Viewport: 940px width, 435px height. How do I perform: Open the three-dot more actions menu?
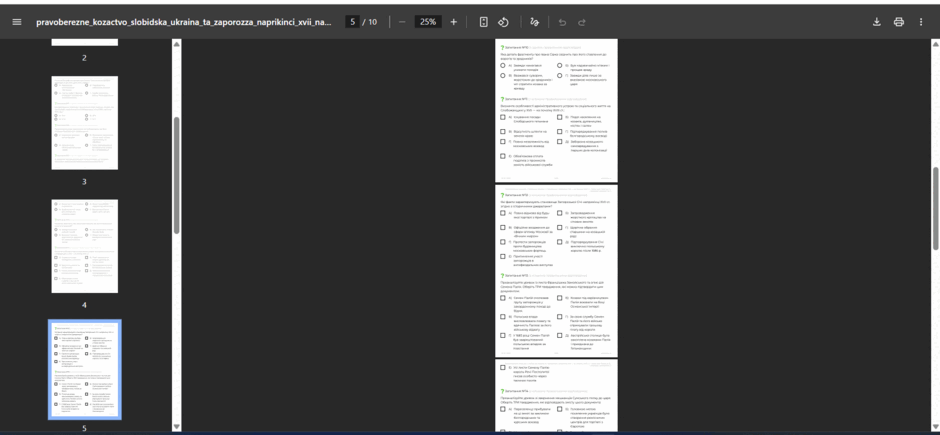(921, 22)
